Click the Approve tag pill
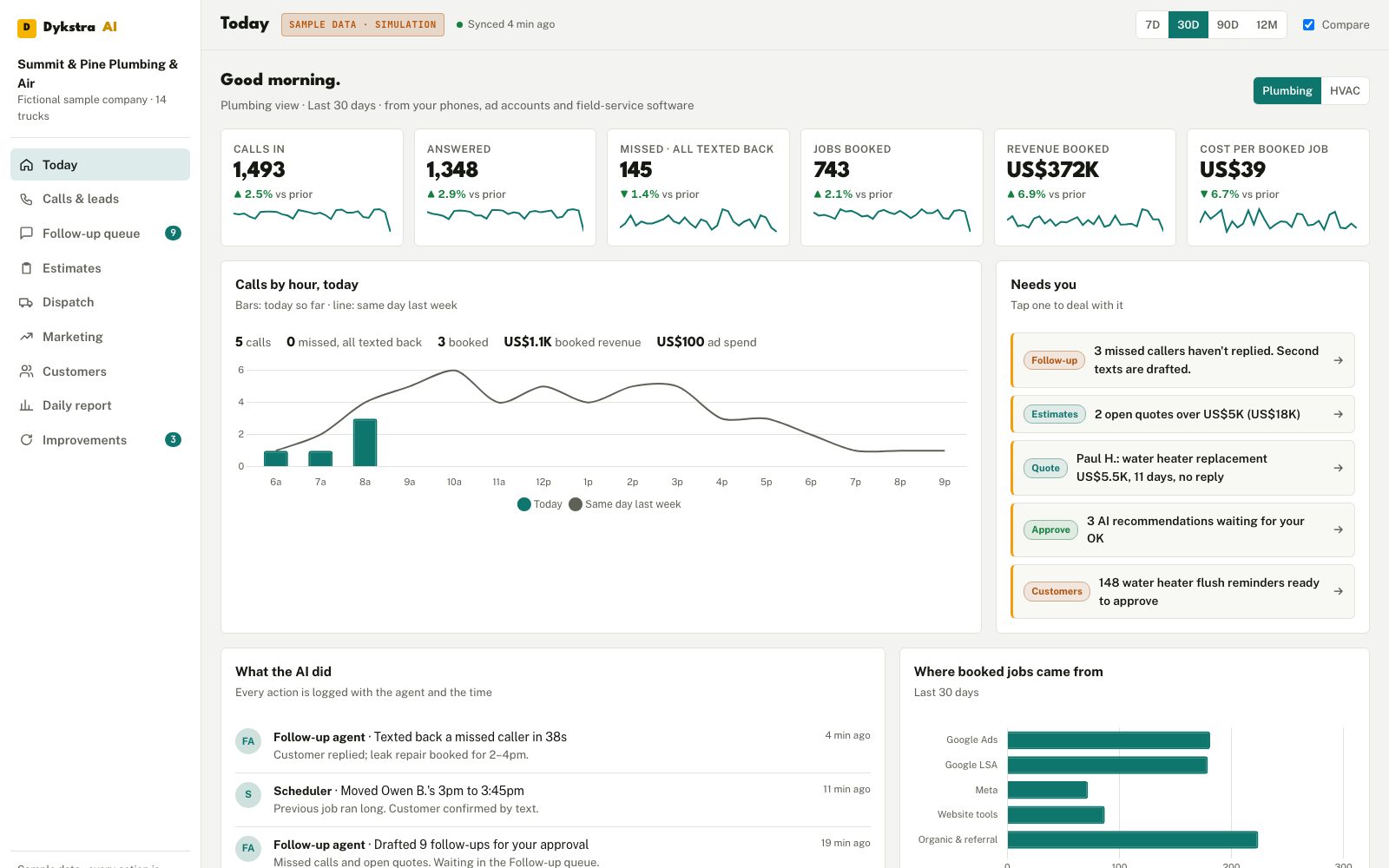The height and width of the screenshot is (868, 1389). point(1050,529)
